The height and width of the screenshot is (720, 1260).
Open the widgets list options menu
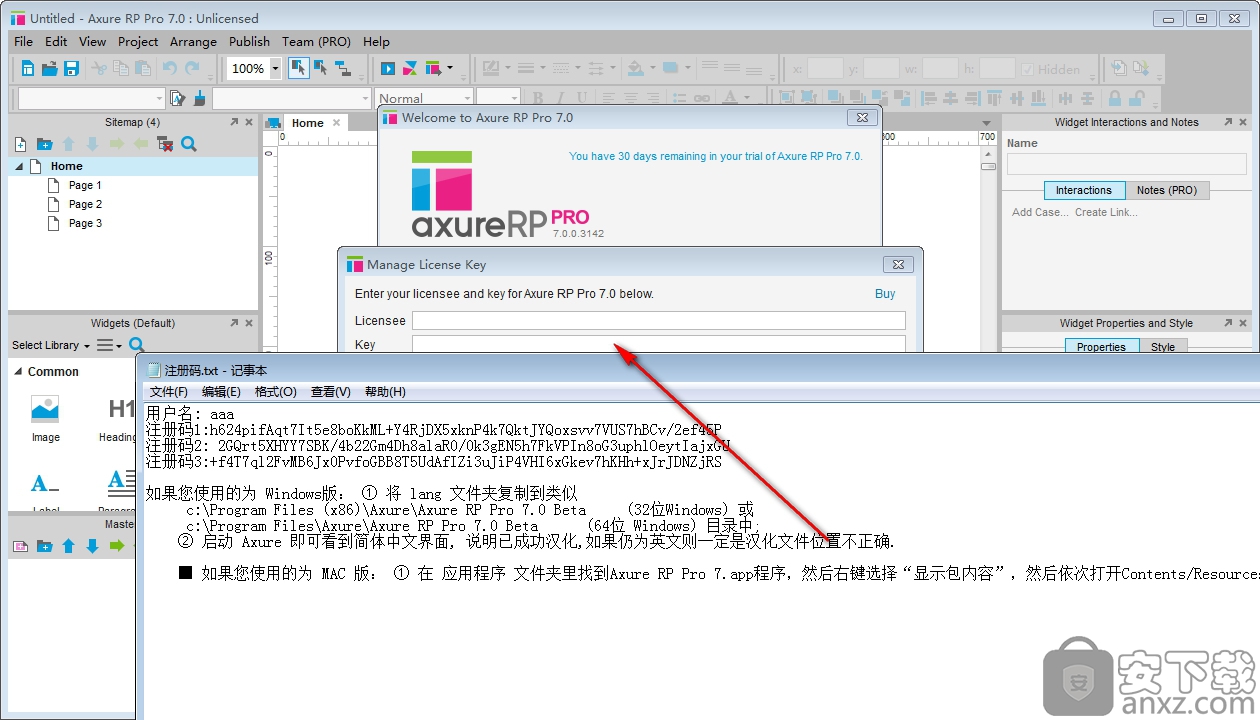[109, 345]
